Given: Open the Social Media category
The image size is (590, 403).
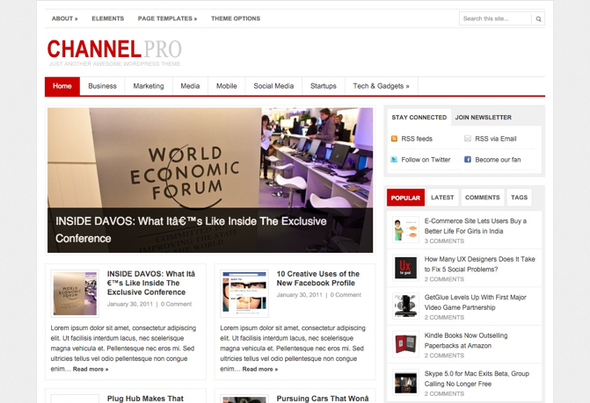Looking at the screenshot, I should [x=274, y=86].
